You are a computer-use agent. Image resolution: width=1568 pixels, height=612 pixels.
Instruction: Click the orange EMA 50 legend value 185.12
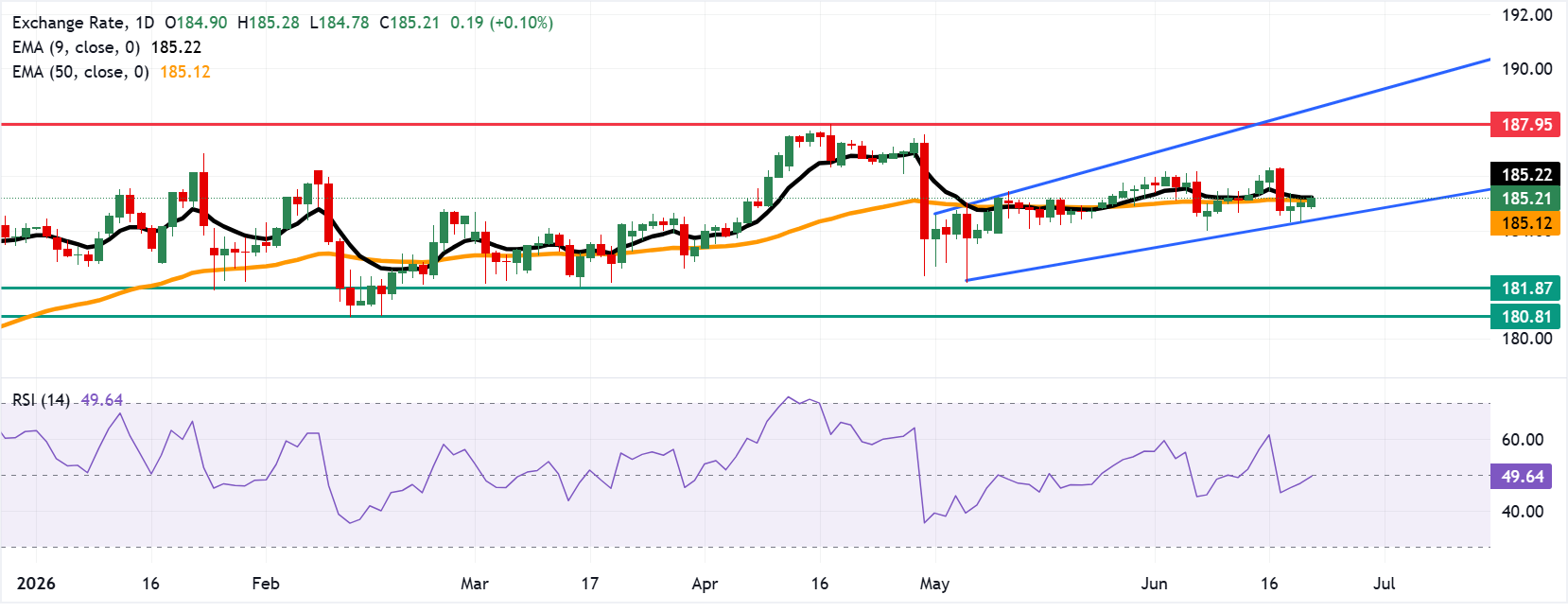(185, 71)
